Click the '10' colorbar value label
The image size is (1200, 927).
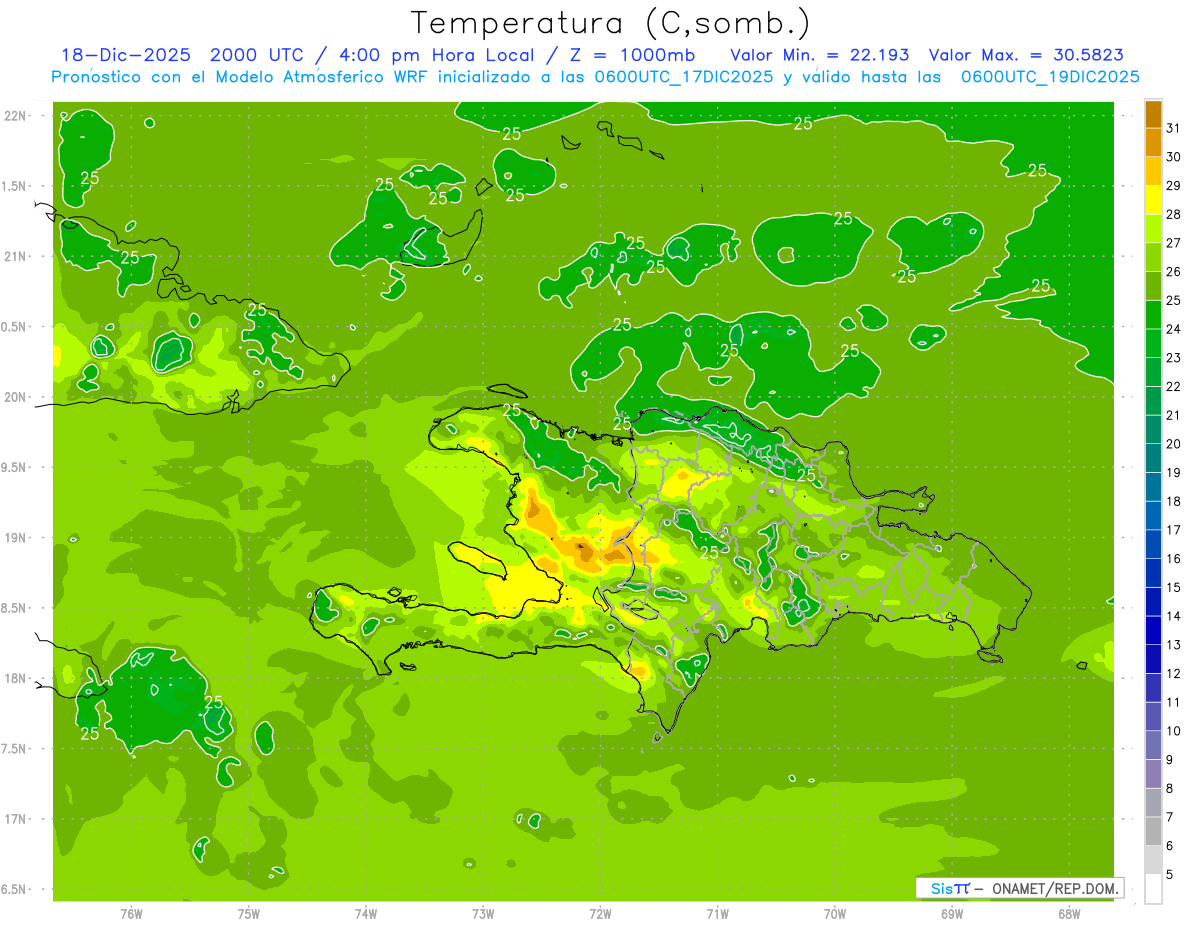(1173, 731)
